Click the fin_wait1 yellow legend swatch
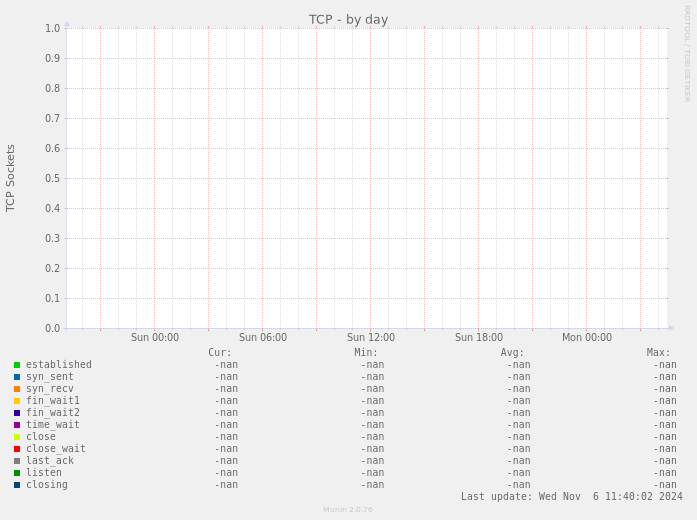697x520 pixels. (17, 401)
